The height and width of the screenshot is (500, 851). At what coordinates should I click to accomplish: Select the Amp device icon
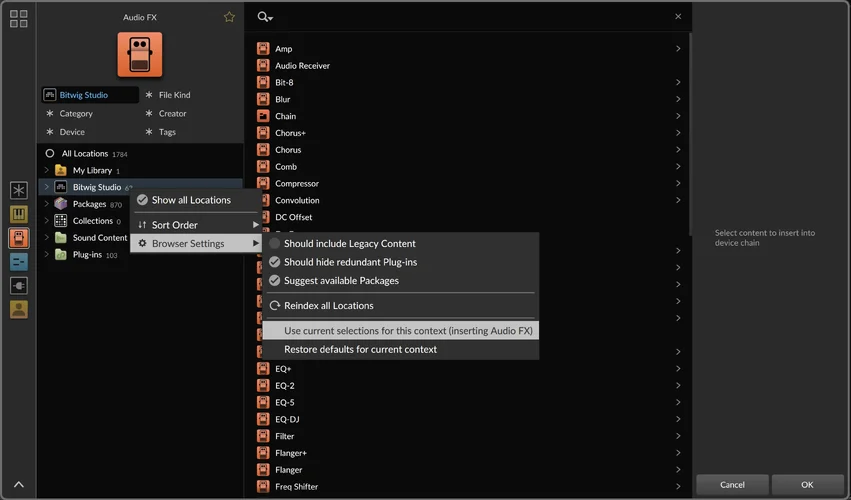pos(263,49)
